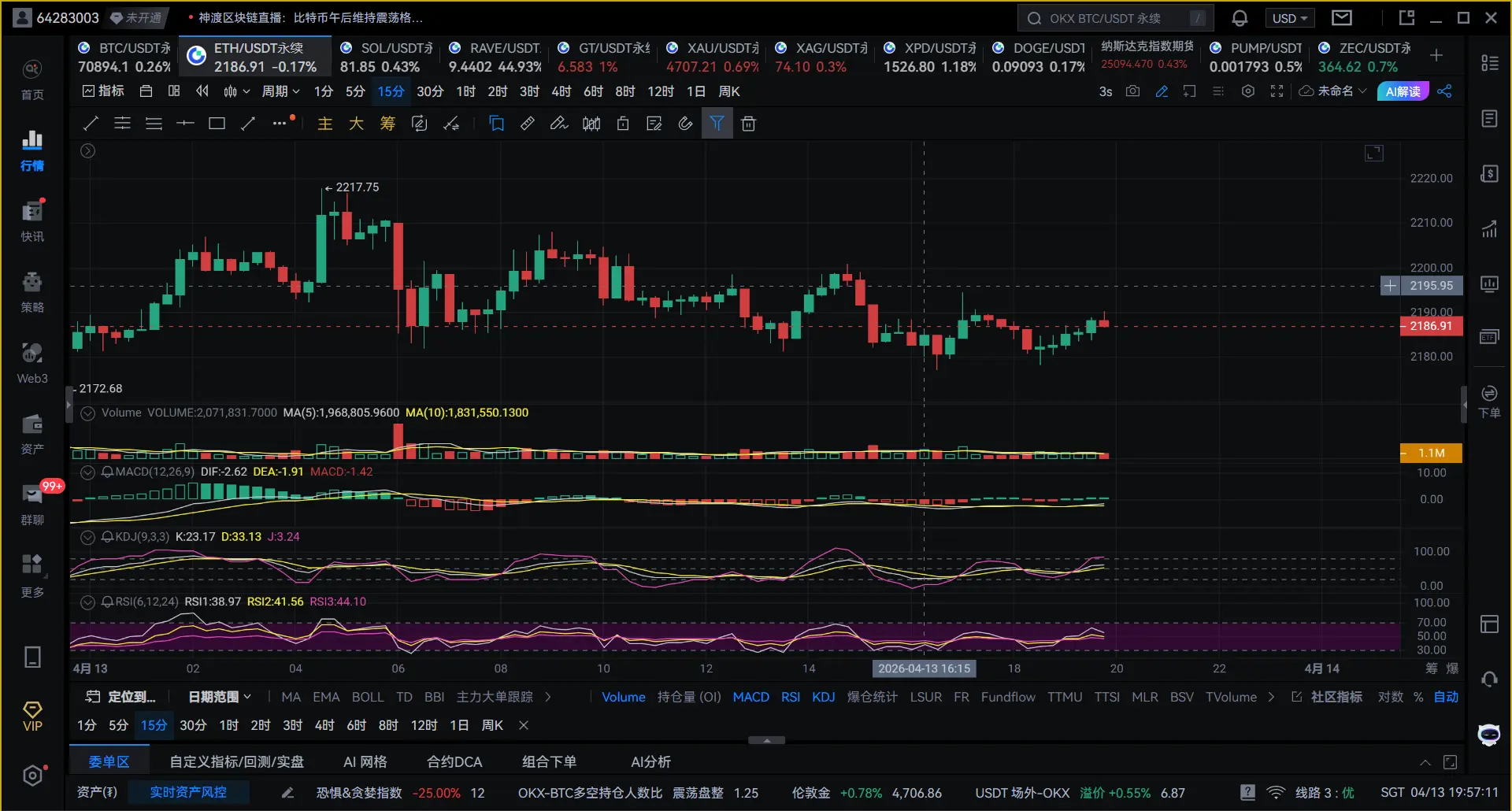Click the yellow 筹 chip distribution icon
Image resolution: width=1512 pixels, height=811 pixels.
(x=387, y=123)
